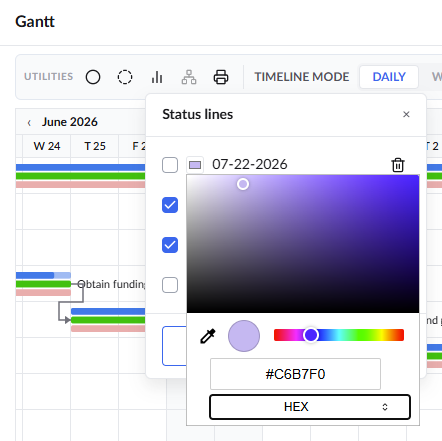Click the hierarchy tree utility icon
442x441 pixels.
pos(189,77)
